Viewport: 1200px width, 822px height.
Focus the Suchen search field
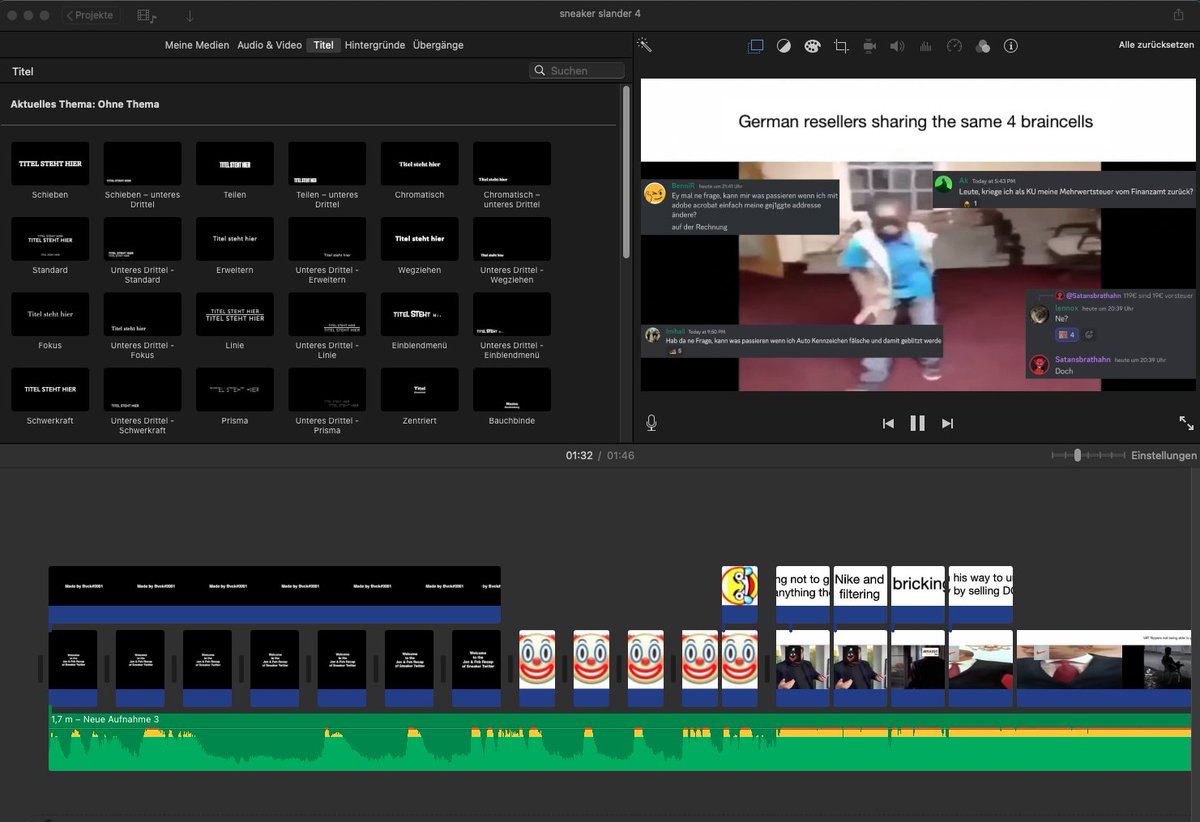coord(577,71)
